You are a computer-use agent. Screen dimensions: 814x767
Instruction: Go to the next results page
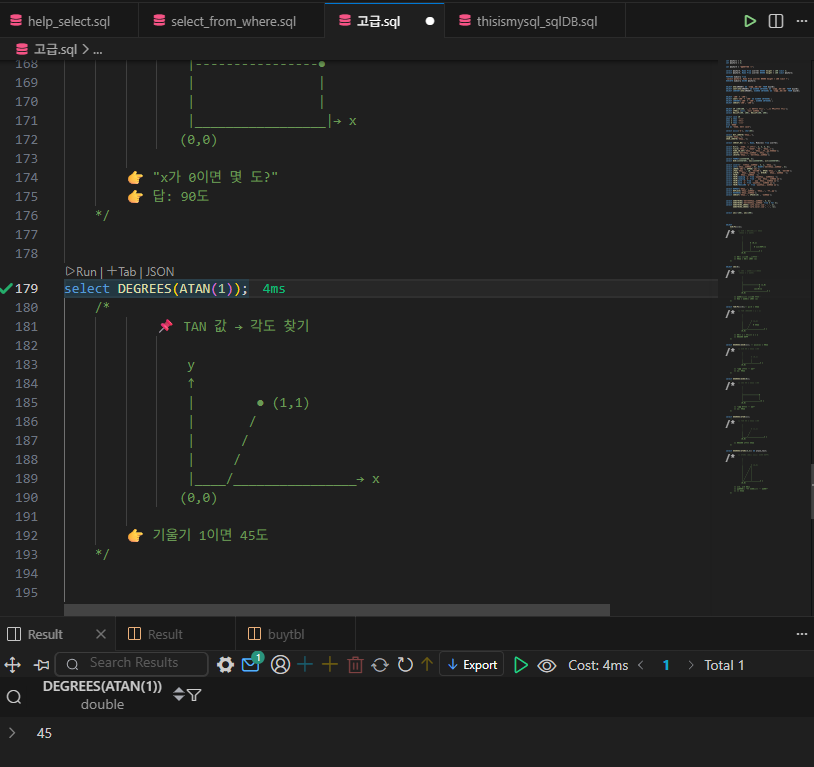691,665
